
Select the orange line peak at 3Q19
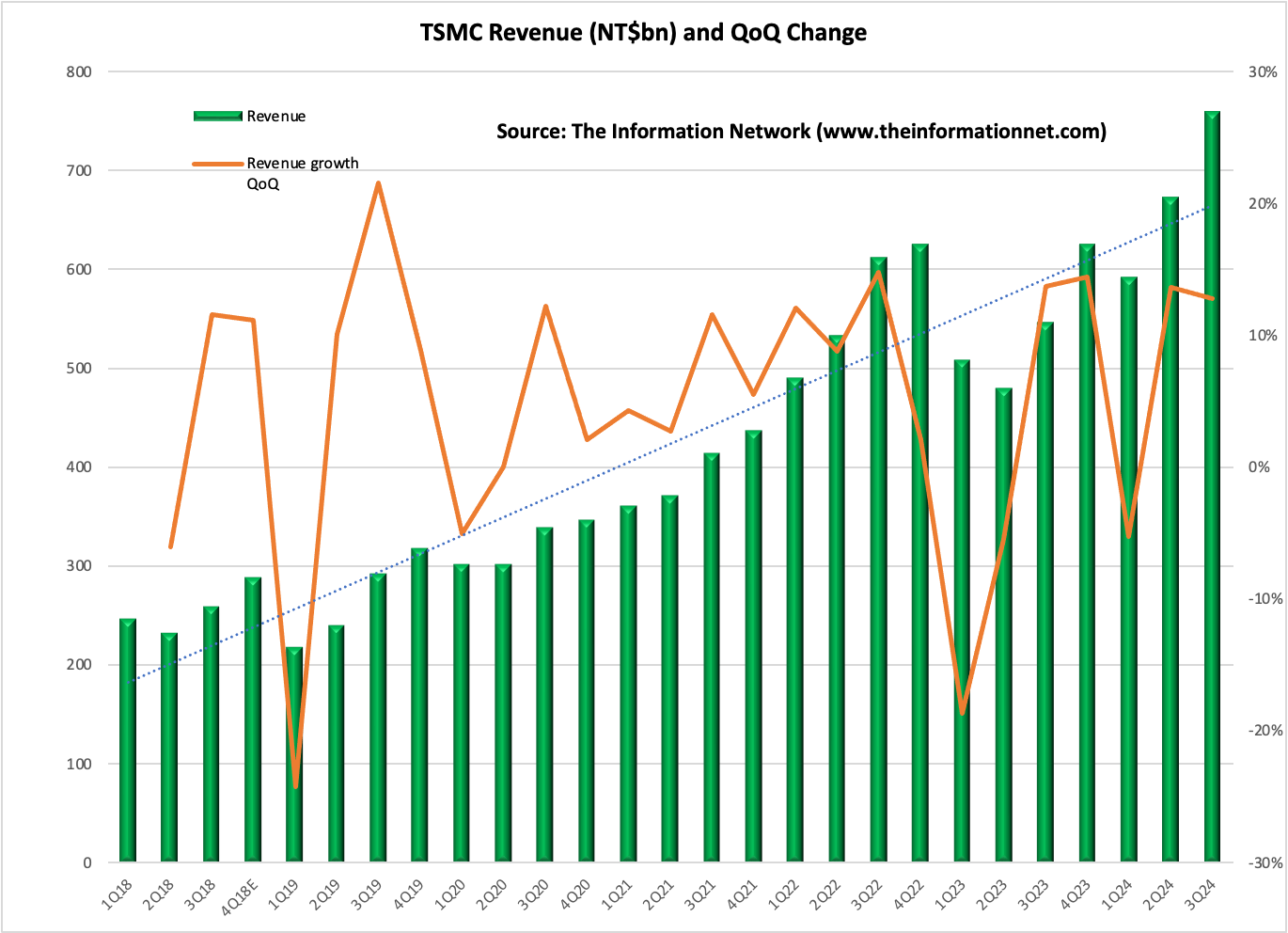pos(378,183)
